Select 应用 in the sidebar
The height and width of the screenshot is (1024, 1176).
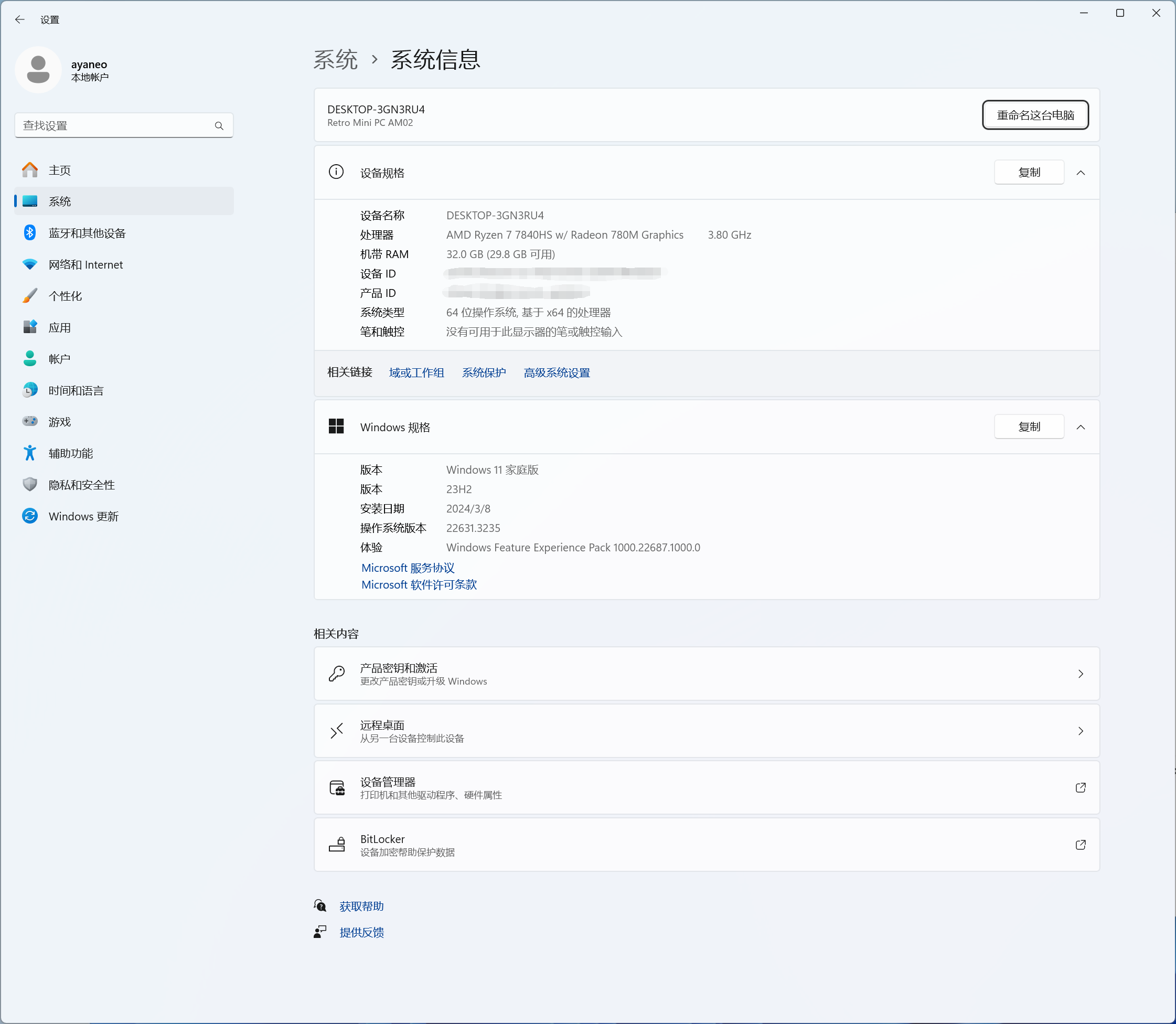click(x=124, y=327)
